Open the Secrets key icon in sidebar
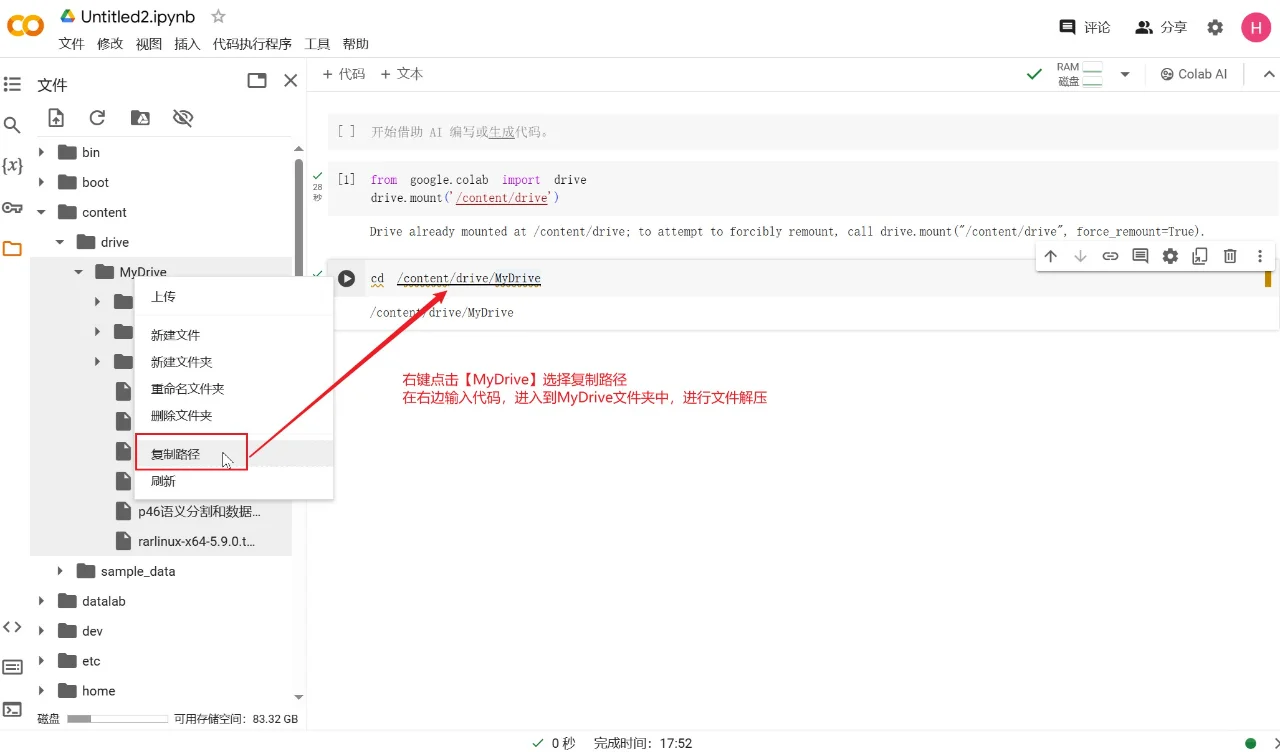Viewport: 1280px width, 752px height. coord(12,208)
